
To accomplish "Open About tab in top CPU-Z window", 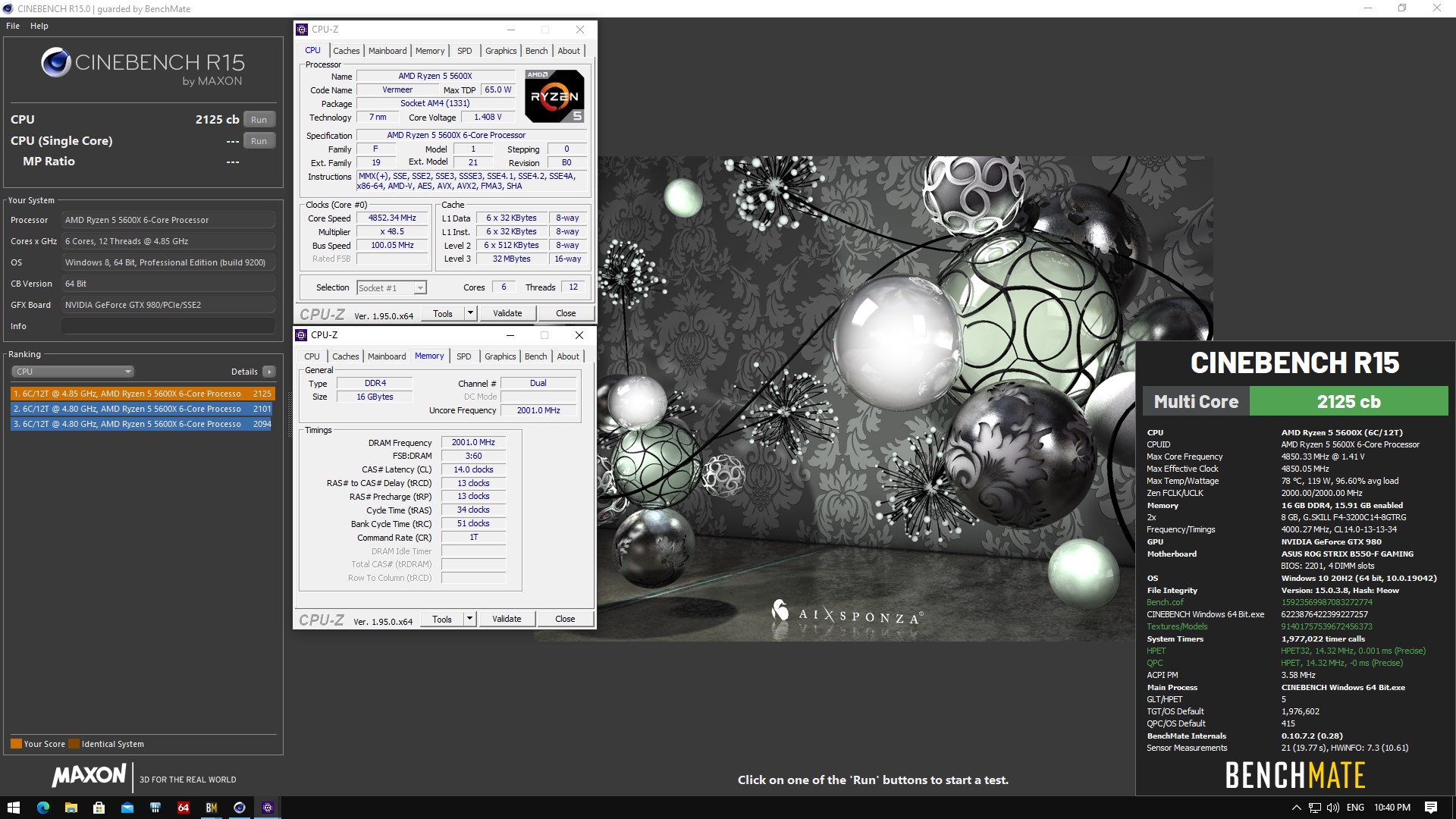I will click(x=569, y=51).
